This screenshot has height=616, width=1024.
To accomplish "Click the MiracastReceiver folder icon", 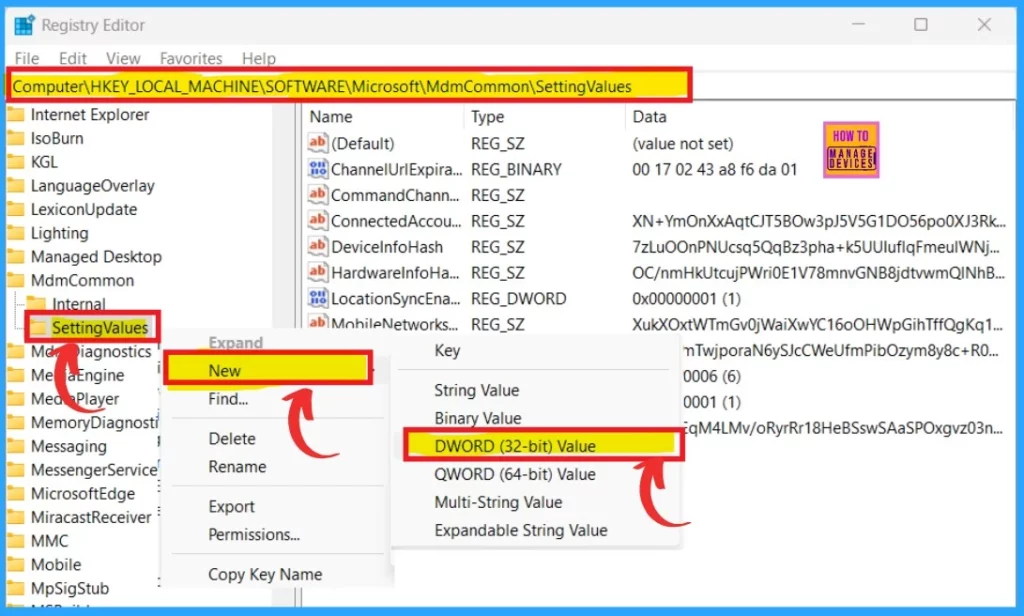I will coord(16,517).
